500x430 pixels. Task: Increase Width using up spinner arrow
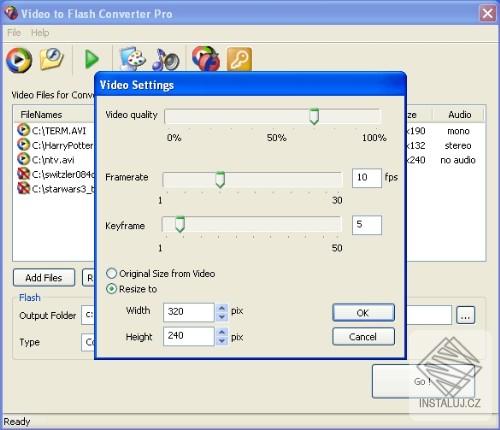[x=222, y=308]
